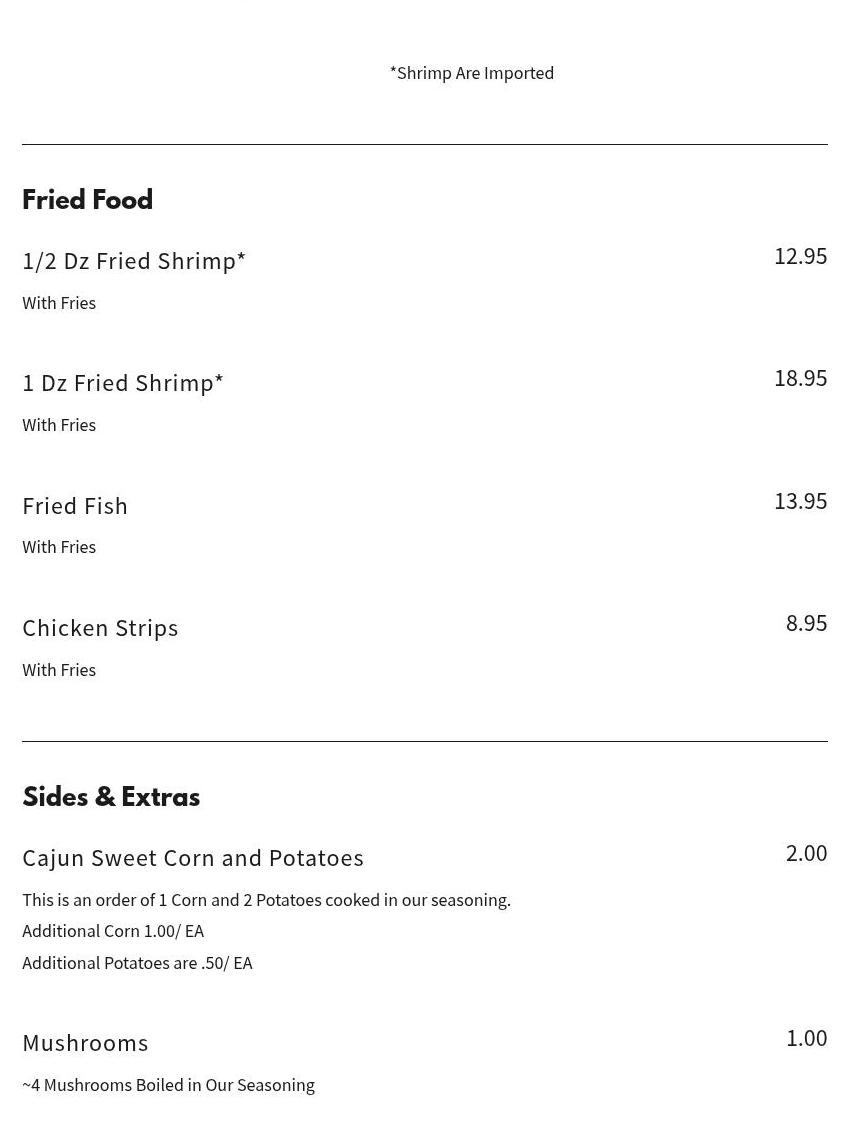Click the 1 Corn and 2 Potatoes description

pyautogui.click(x=266, y=900)
